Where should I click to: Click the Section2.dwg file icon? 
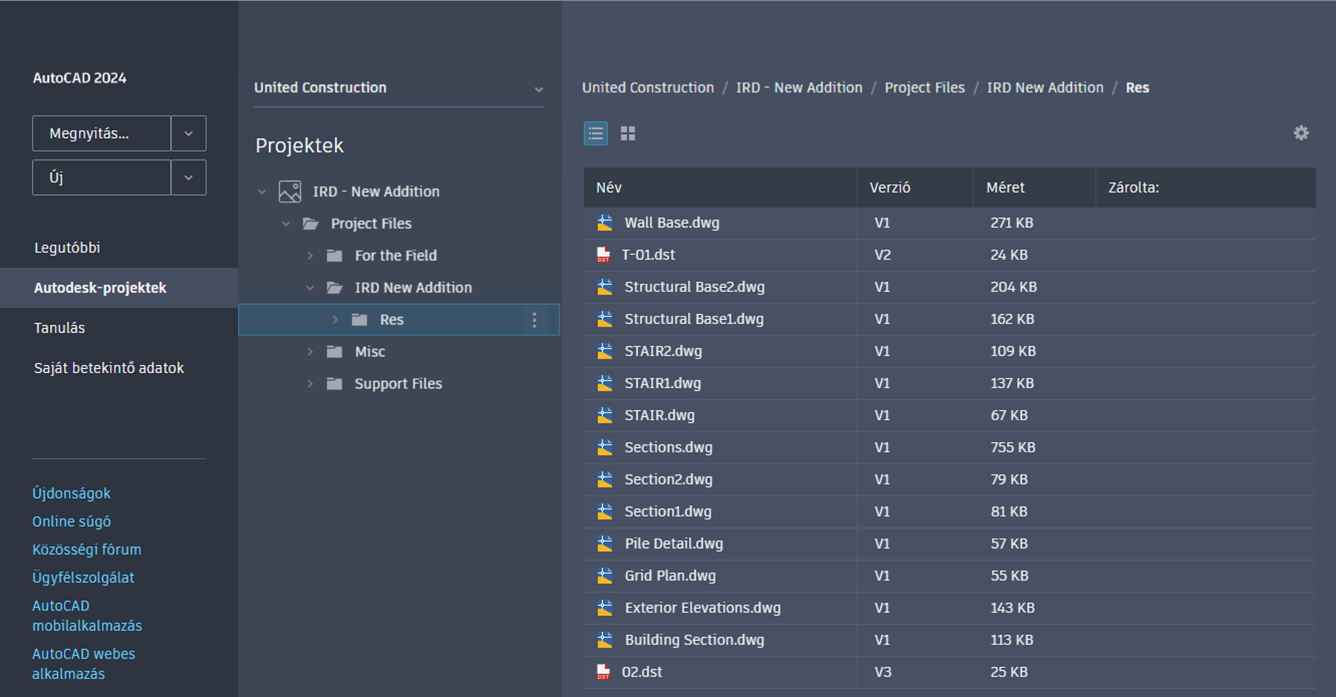pos(605,479)
